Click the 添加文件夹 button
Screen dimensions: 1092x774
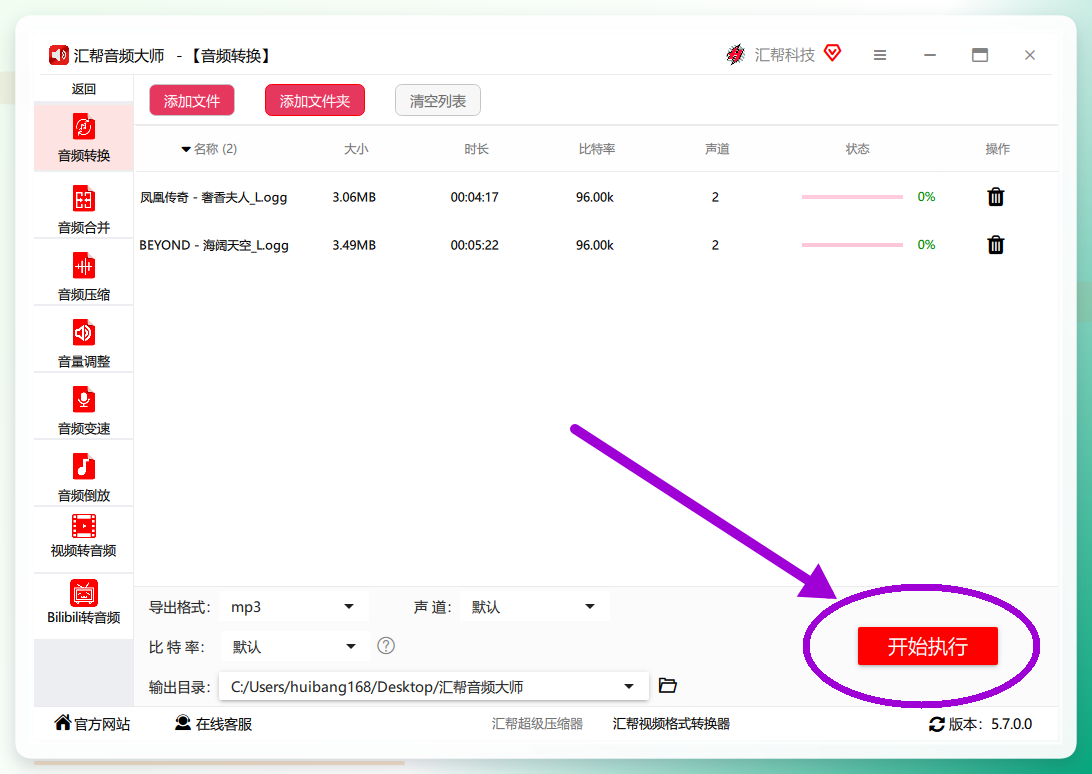point(315,100)
